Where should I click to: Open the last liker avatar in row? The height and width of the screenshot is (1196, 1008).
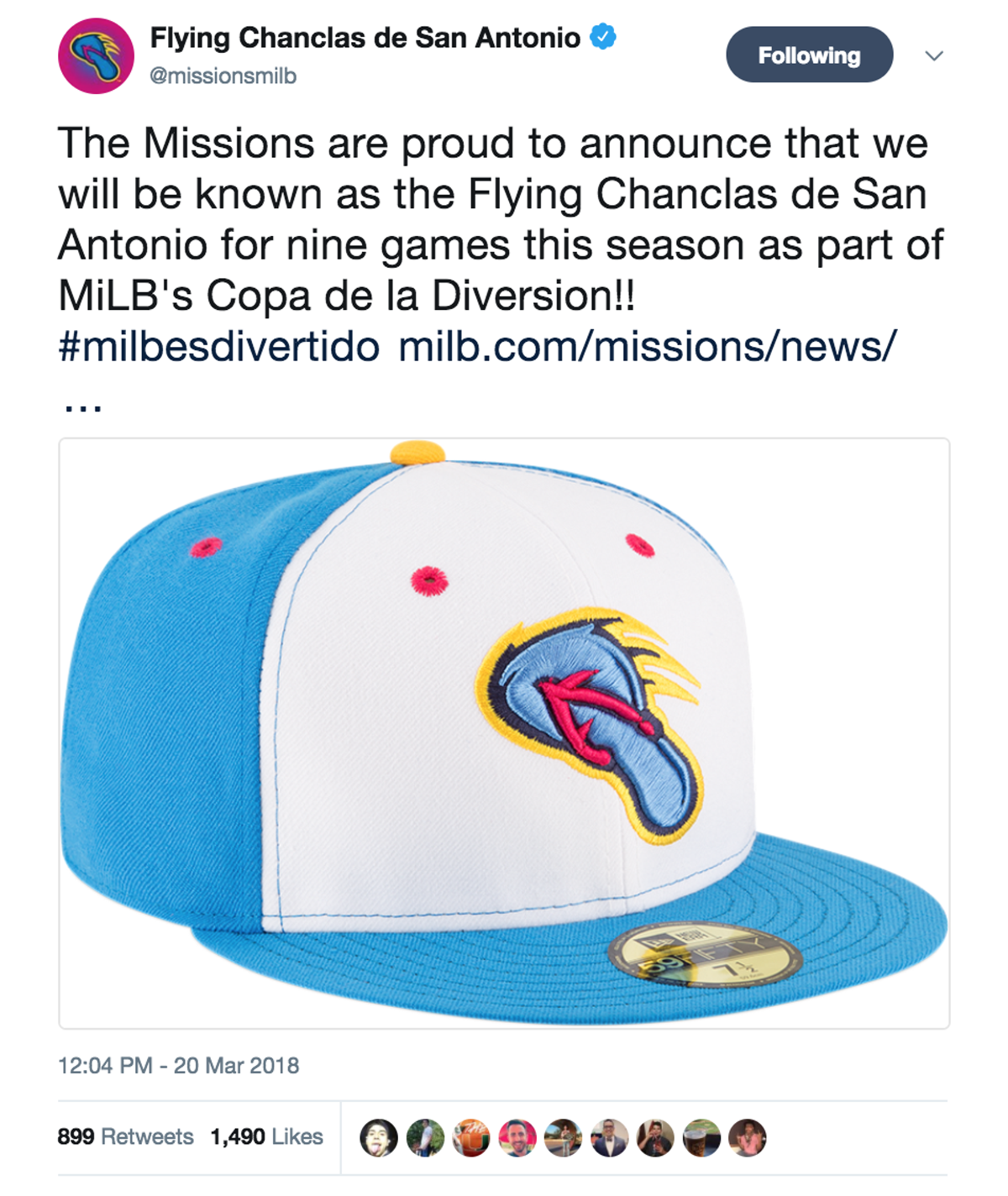(x=747, y=1138)
